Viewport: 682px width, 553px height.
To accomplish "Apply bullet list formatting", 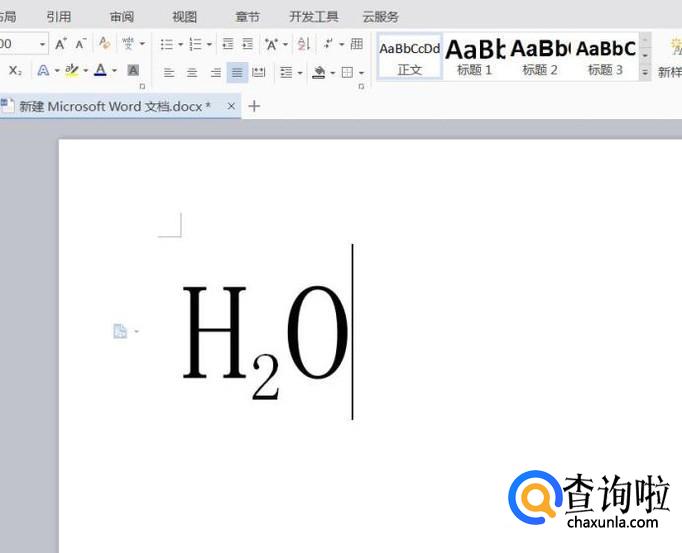I will (167, 44).
